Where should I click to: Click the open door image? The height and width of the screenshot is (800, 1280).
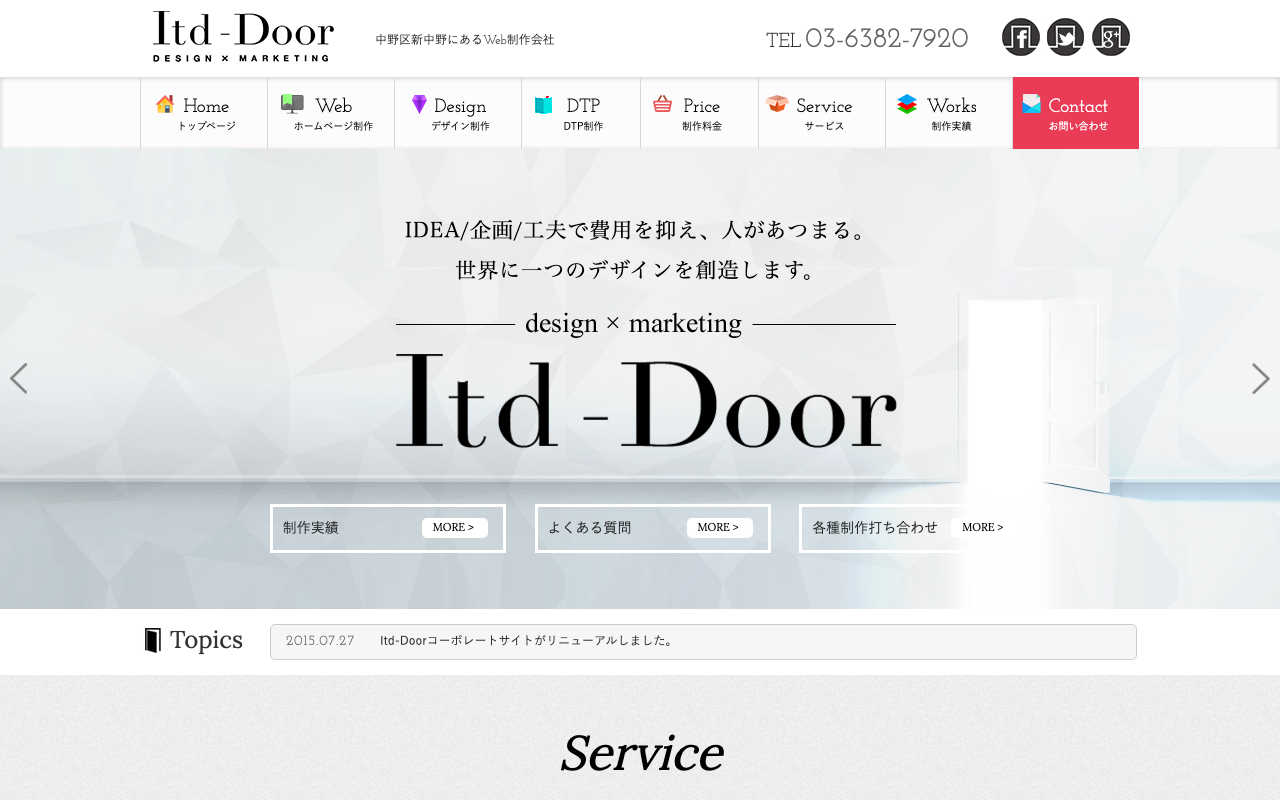pyautogui.click(x=1036, y=395)
